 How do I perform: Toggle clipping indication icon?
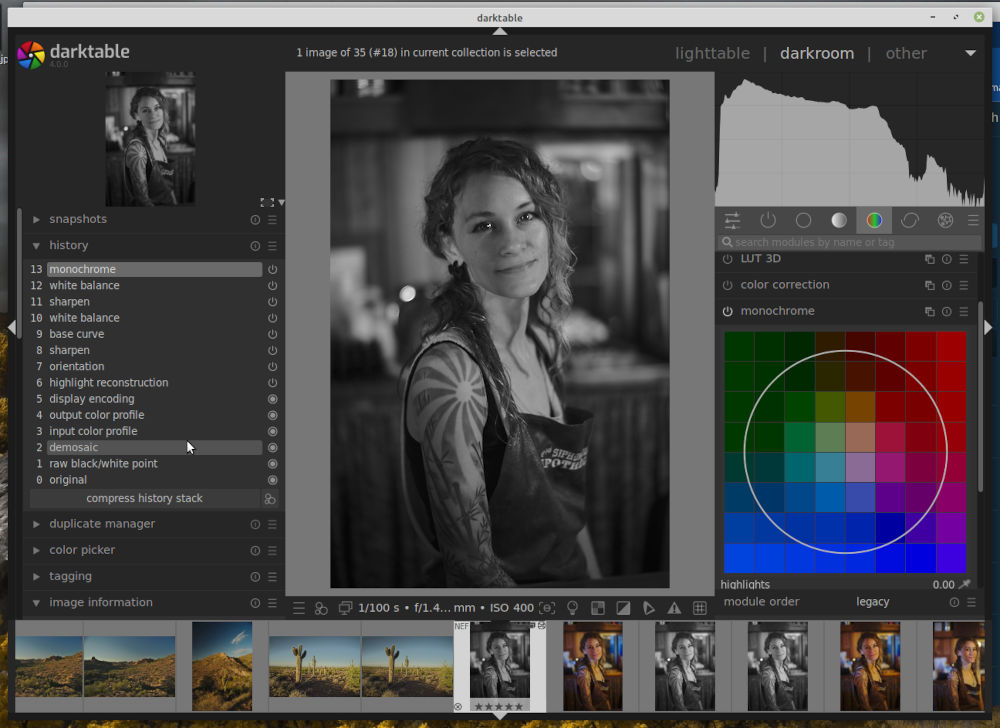[624, 608]
